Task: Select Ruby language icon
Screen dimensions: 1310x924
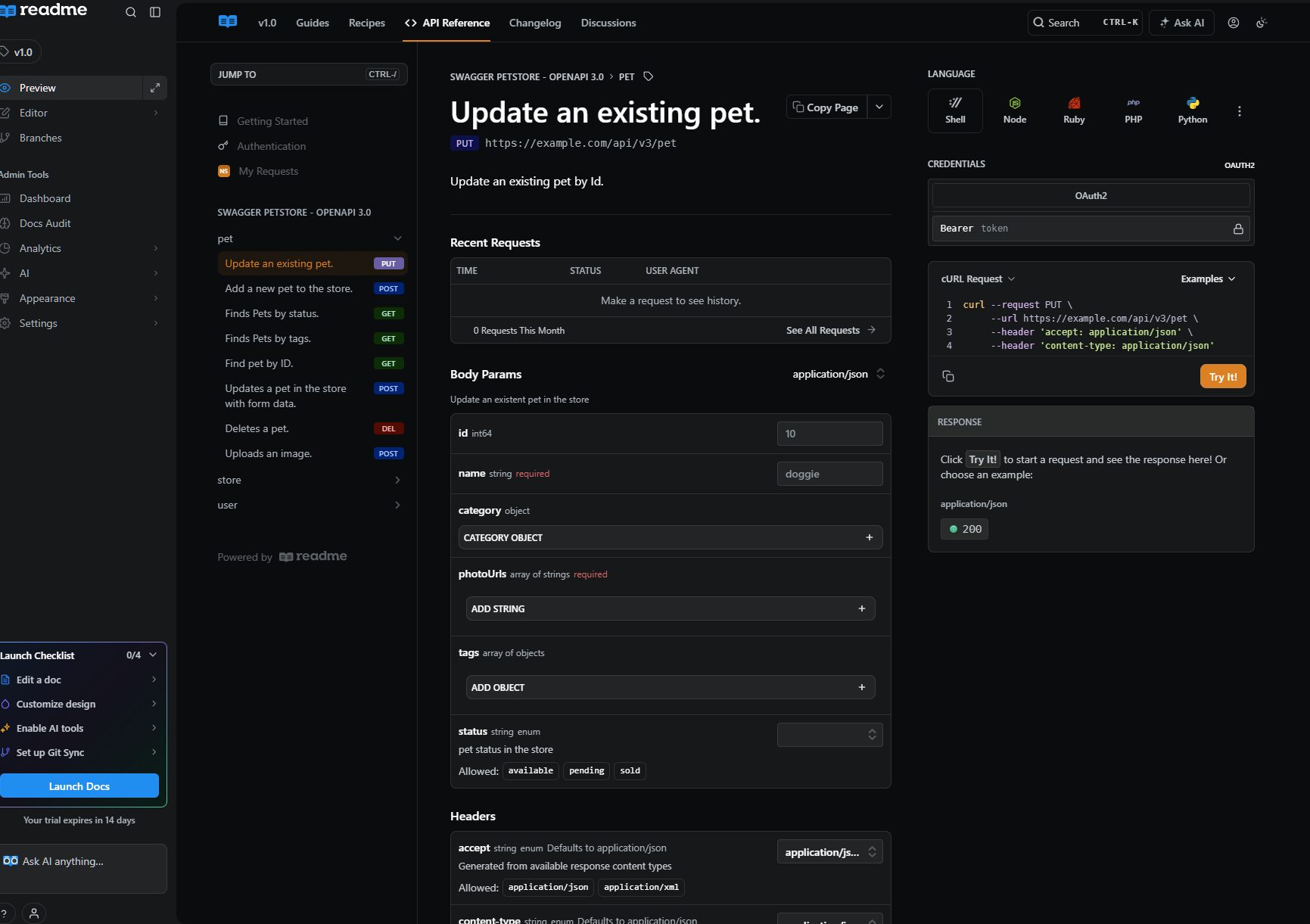Action: tap(1074, 110)
